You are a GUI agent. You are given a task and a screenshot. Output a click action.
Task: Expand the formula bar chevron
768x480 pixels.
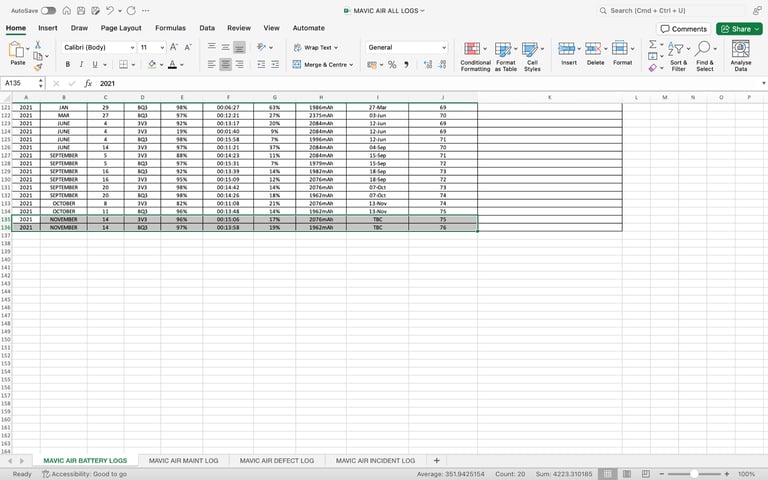764,83
